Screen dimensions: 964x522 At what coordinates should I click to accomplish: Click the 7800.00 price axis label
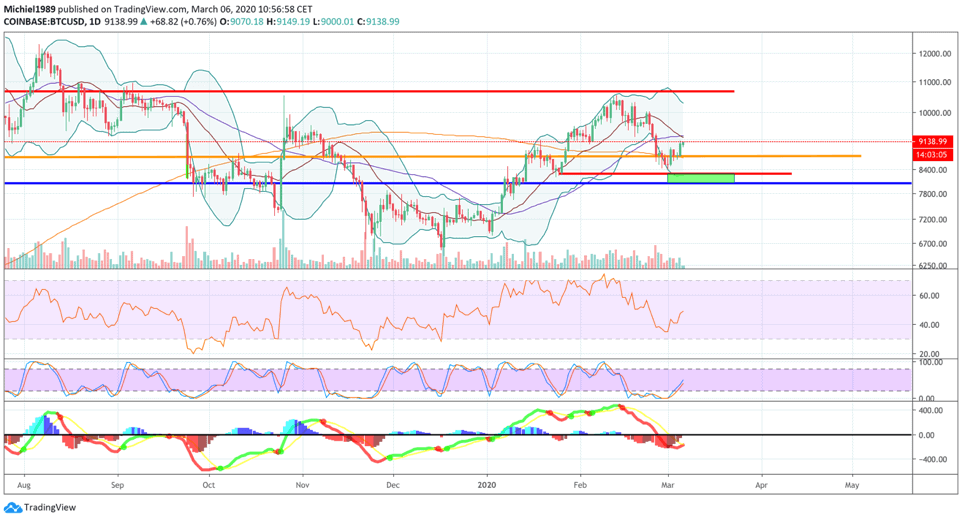click(x=935, y=194)
